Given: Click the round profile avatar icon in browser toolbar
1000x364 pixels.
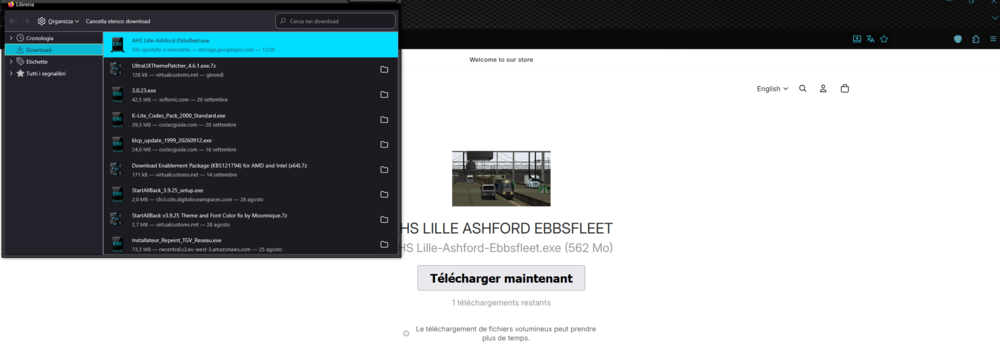Looking at the screenshot, I should [958, 39].
